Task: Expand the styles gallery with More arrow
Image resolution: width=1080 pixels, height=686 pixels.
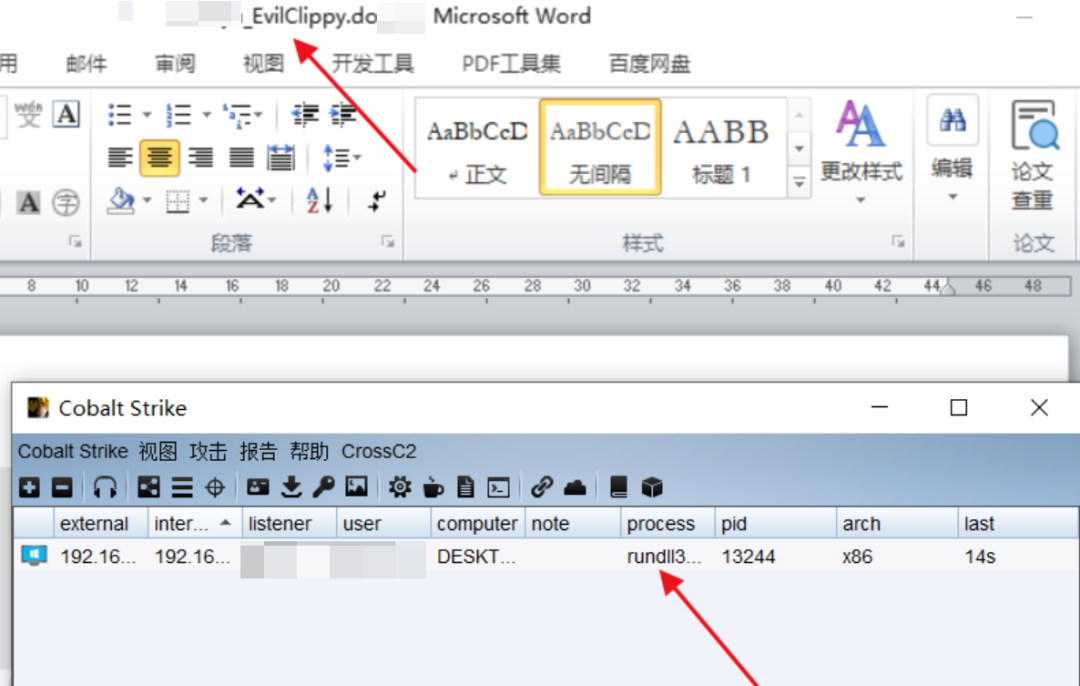Action: coord(799,183)
